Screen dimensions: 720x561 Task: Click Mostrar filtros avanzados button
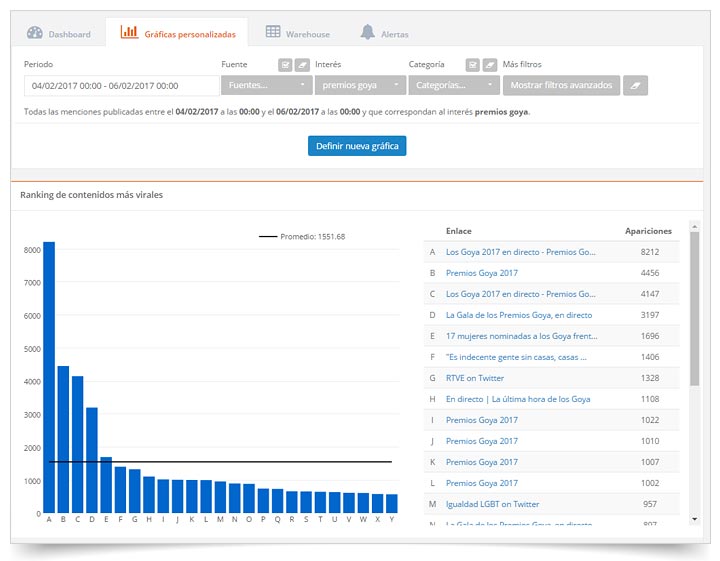[561, 85]
